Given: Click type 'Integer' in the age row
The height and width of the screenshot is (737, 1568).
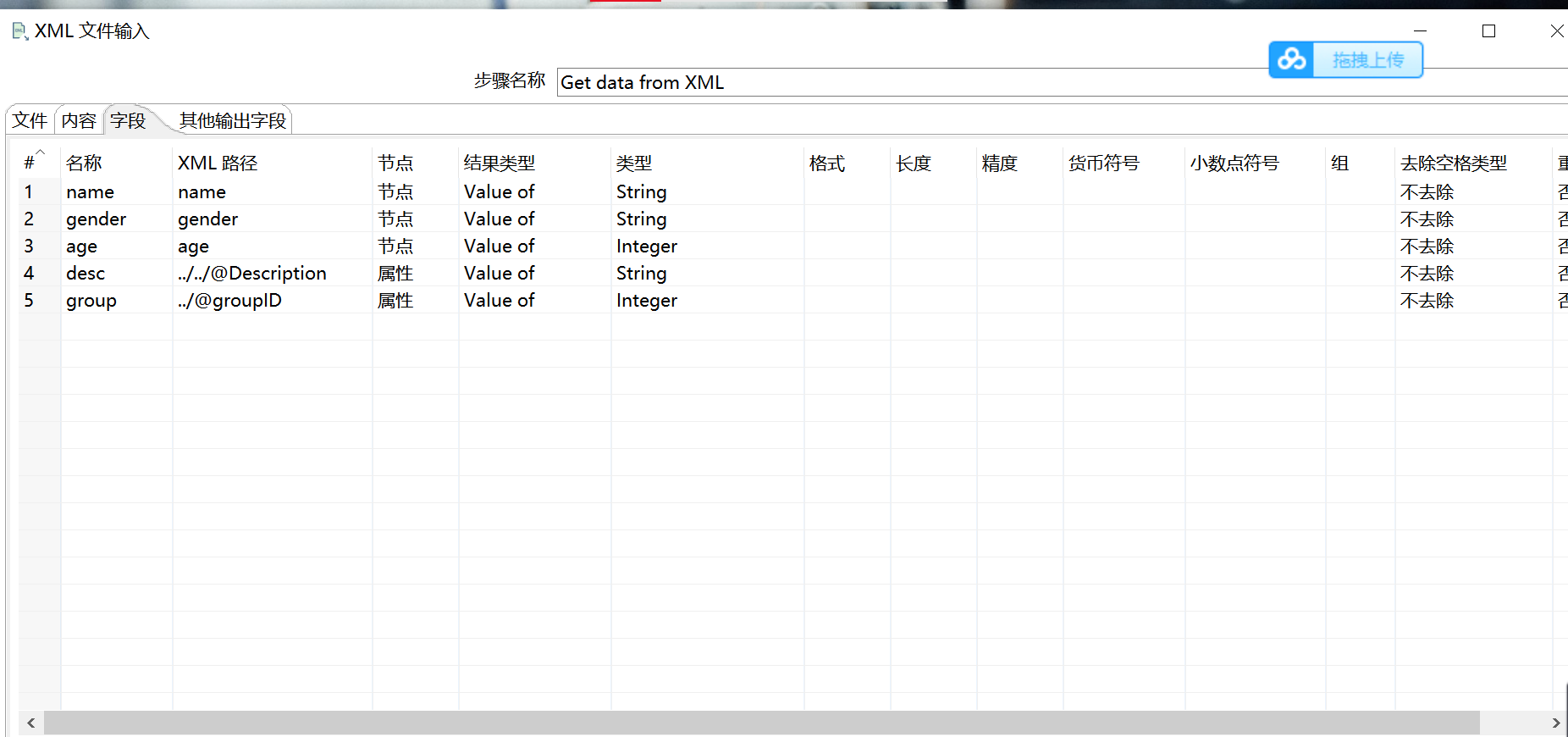Looking at the screenshot, I should [x=647, y=246].
